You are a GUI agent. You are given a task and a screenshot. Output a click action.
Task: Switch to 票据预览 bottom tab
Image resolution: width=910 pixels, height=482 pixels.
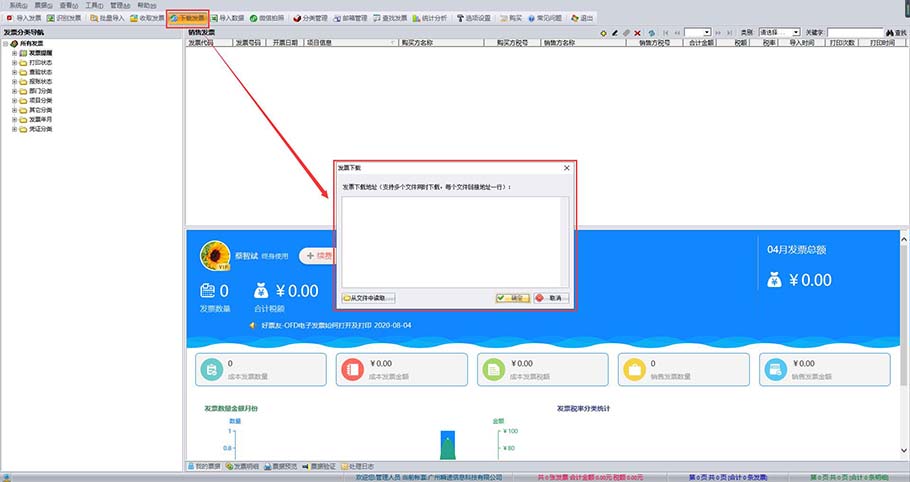(x=281, y=466)
